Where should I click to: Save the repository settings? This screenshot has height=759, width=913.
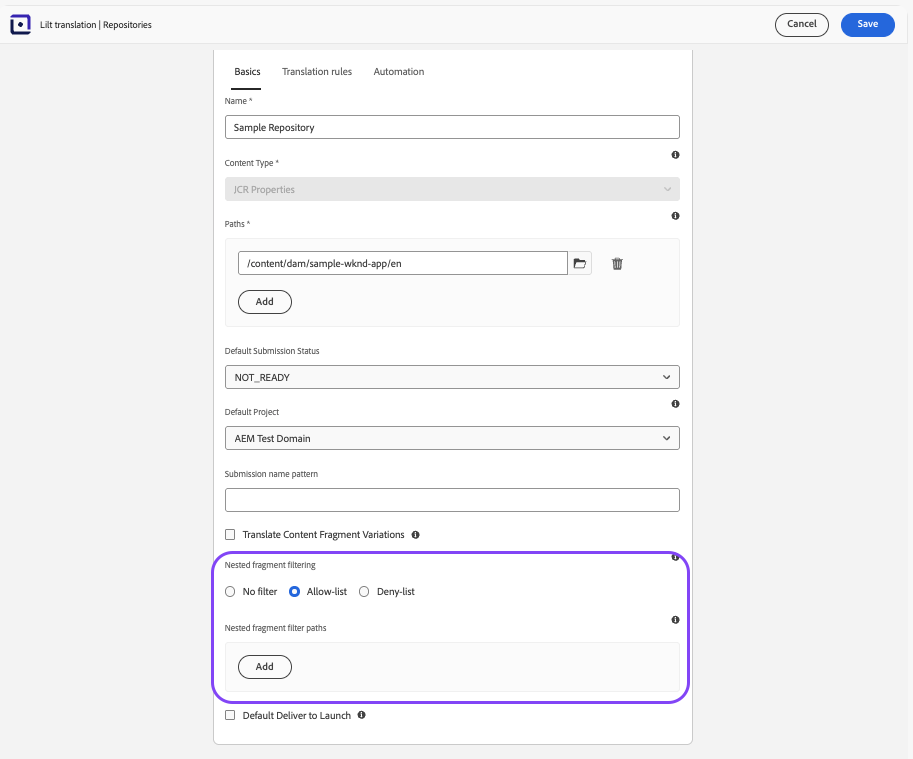tap(868, 24)
